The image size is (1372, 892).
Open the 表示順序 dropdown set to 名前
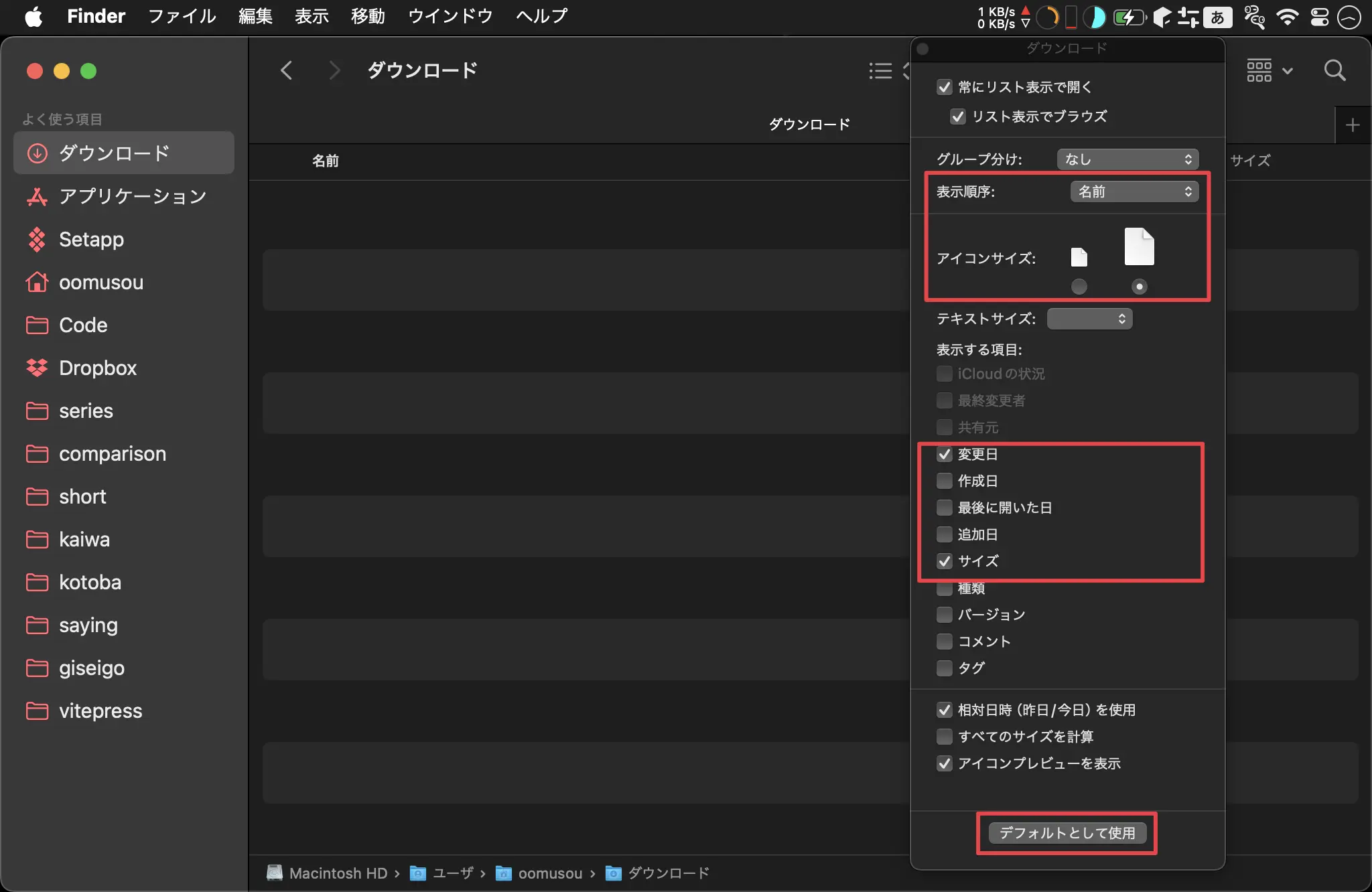[1135, 192]
